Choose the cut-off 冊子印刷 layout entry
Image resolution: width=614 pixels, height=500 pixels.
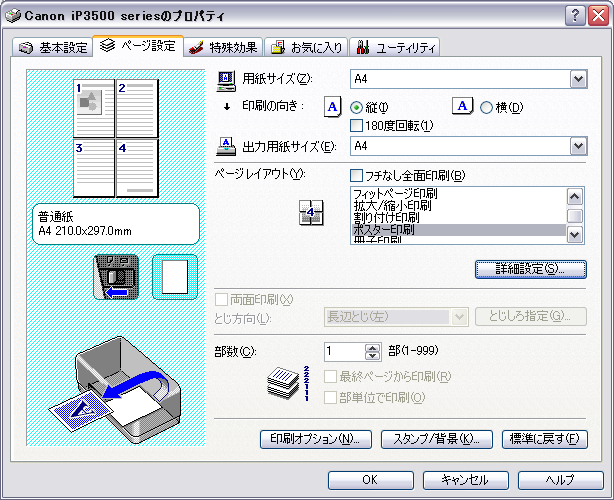click(459, 240)
